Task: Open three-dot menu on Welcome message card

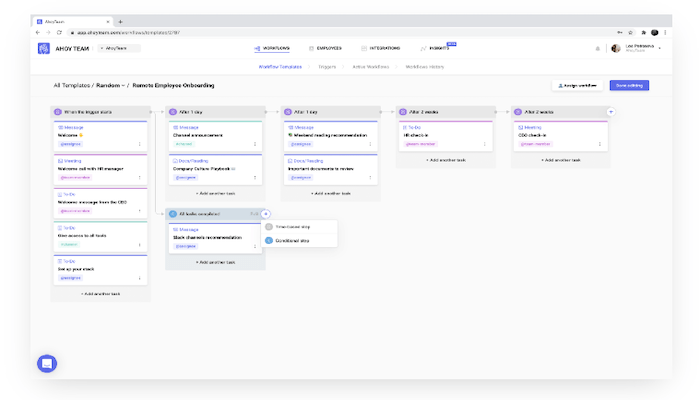Action: pyautogui.click(x=141, y=145)
